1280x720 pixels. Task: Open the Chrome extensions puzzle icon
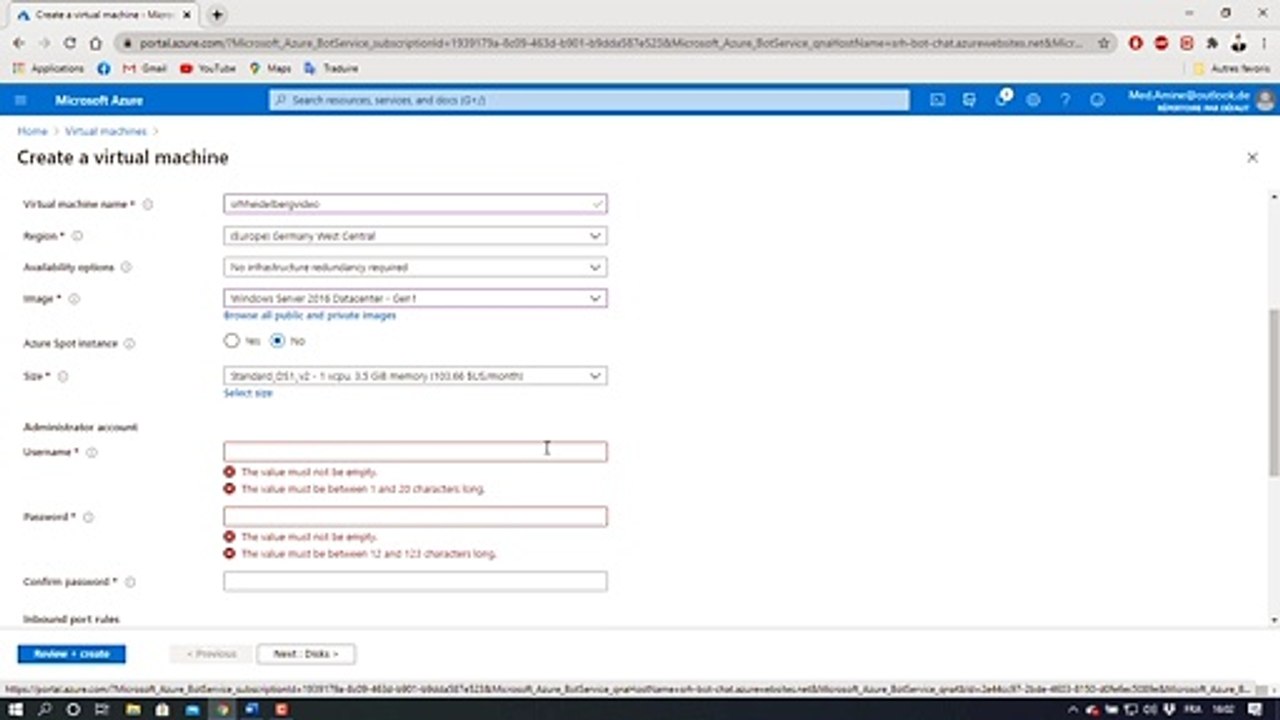(1212, 43)
